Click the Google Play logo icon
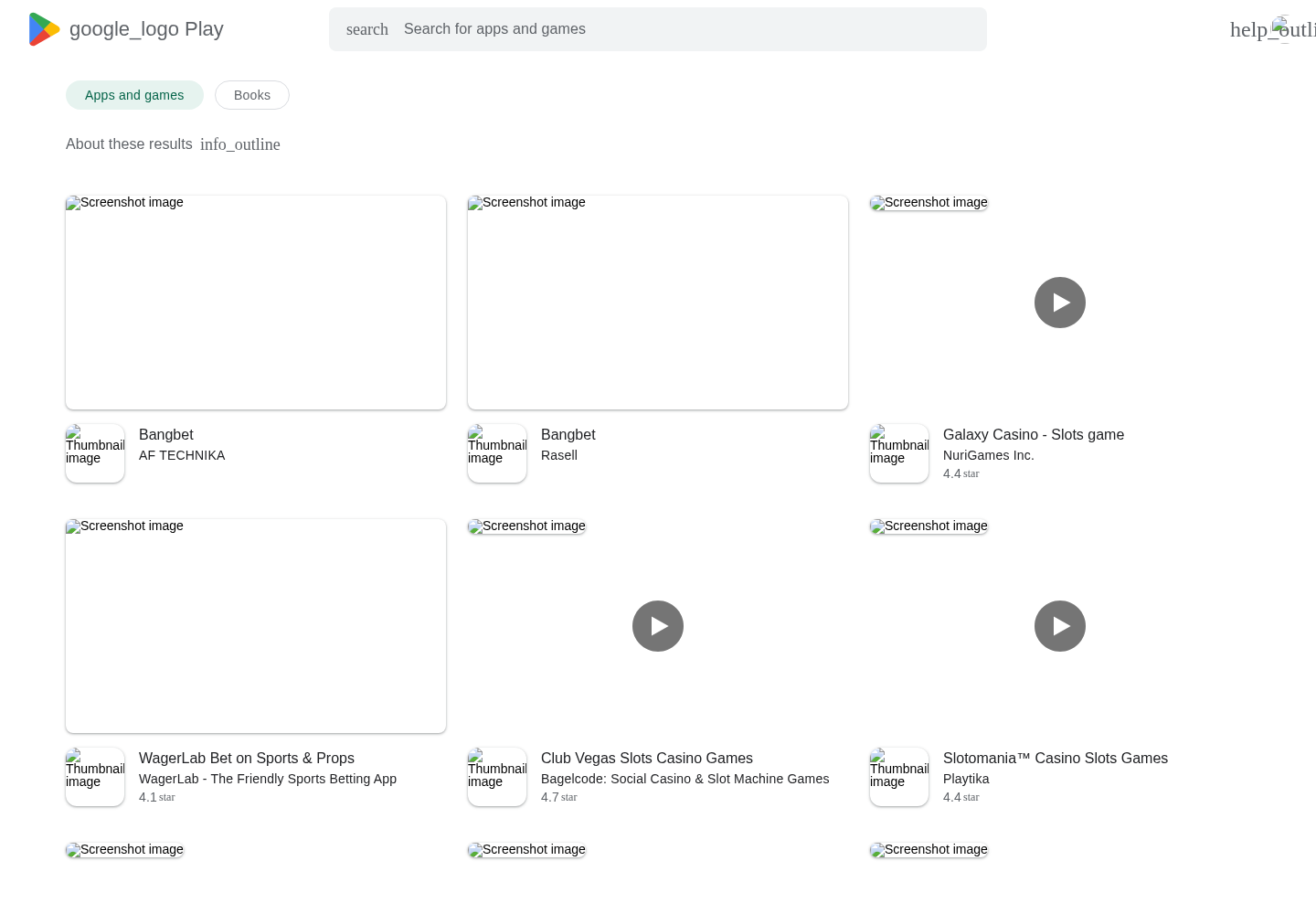This screenshot has height=914, width=1316. (x=45, y=29)
